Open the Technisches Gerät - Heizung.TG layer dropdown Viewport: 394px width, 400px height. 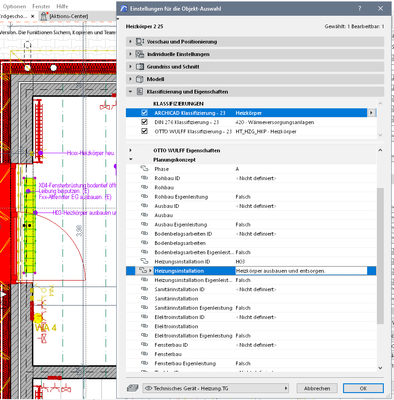tap(216, 388)
